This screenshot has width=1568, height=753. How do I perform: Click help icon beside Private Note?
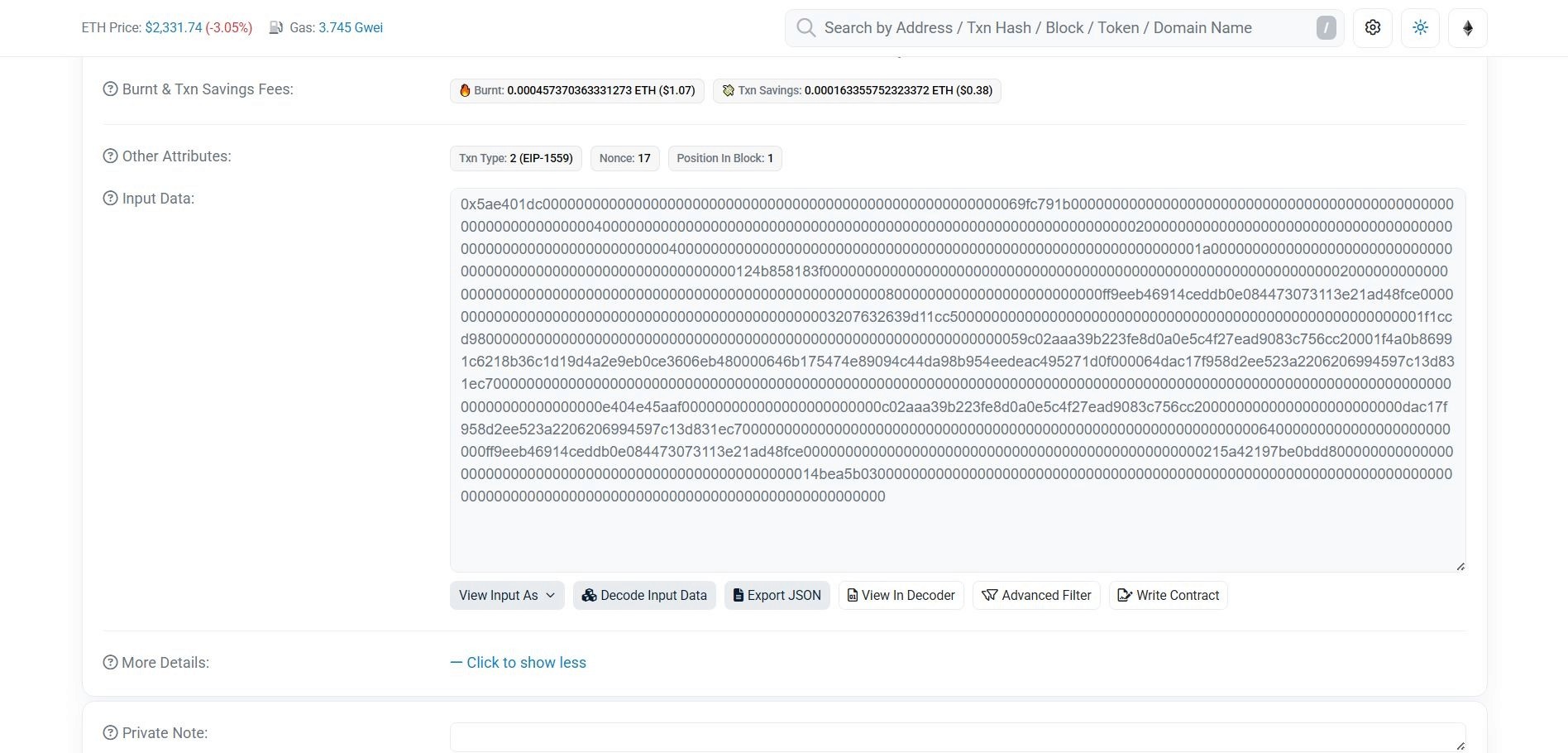110,732
